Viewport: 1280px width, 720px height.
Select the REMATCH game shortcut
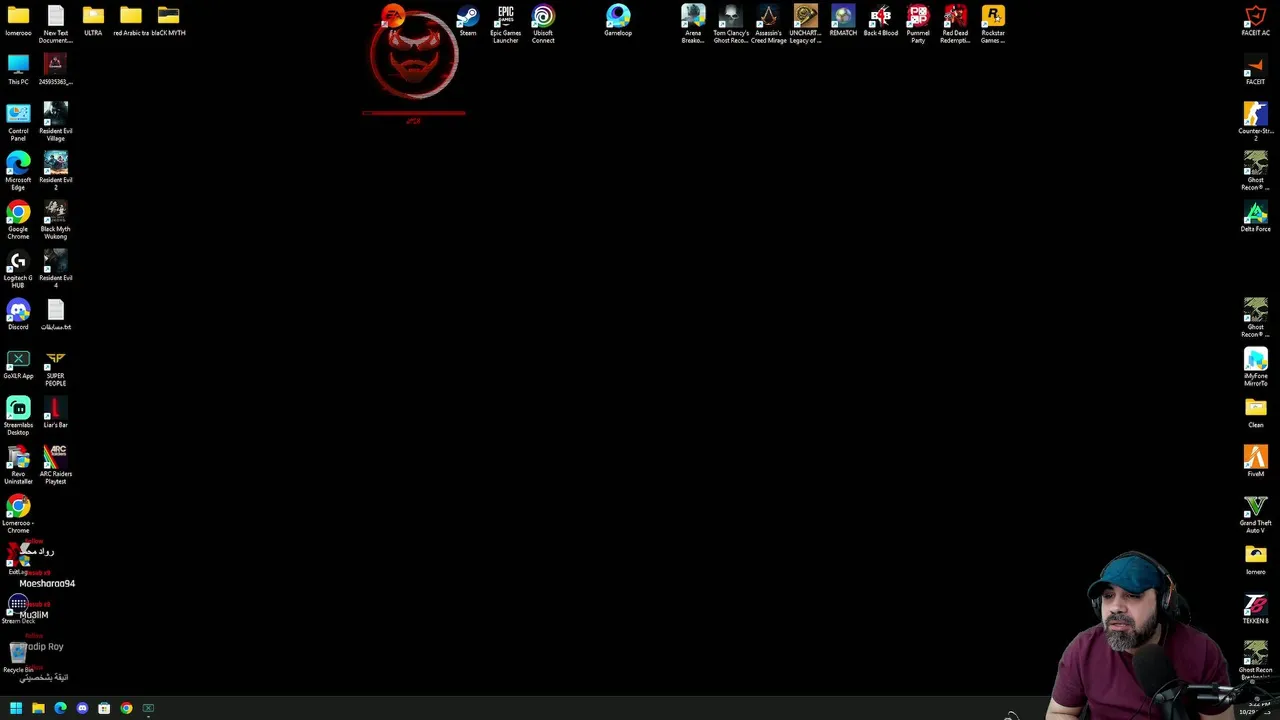tap(843, 21)
